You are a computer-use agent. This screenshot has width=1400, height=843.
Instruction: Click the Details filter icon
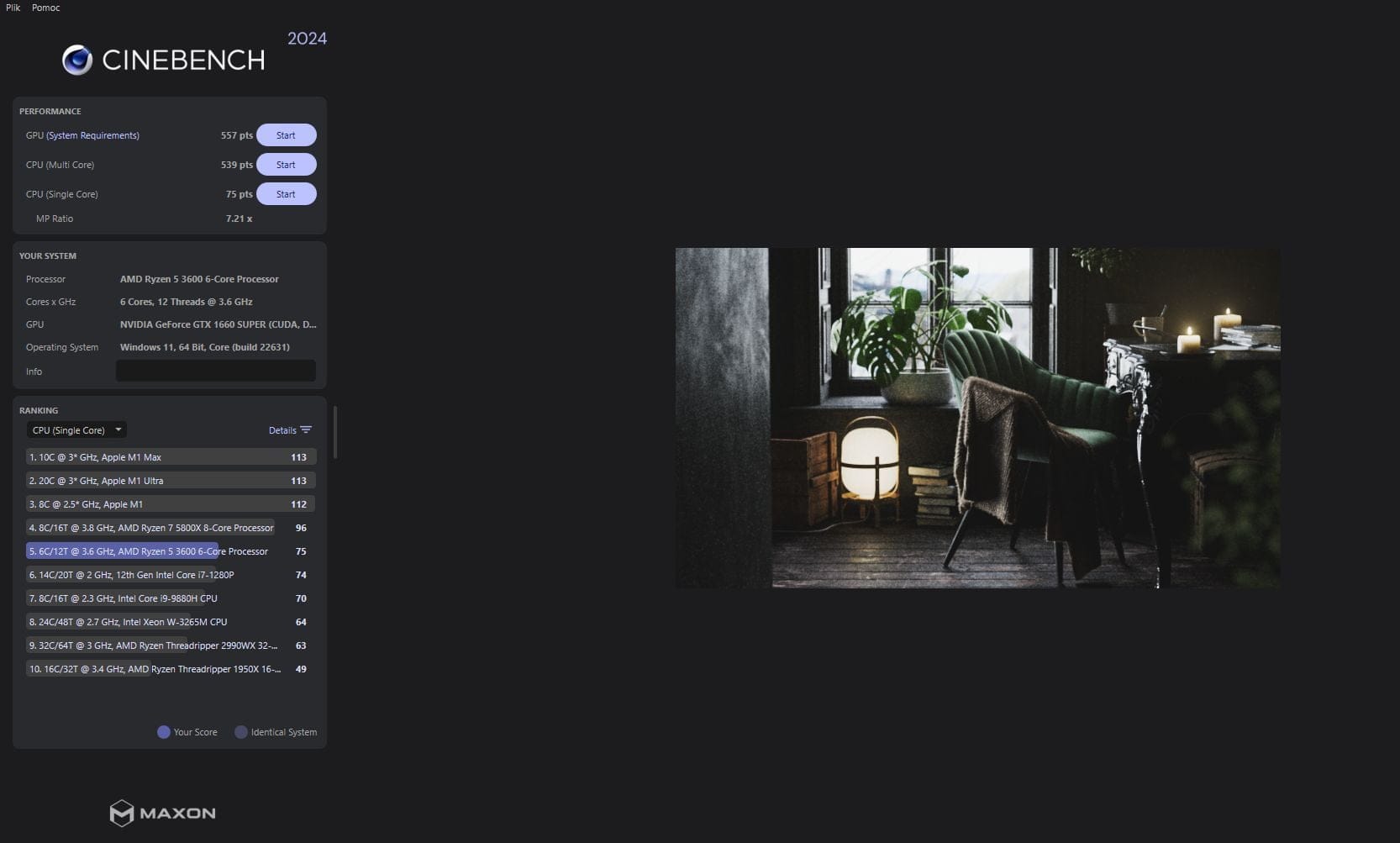point(306,430)
